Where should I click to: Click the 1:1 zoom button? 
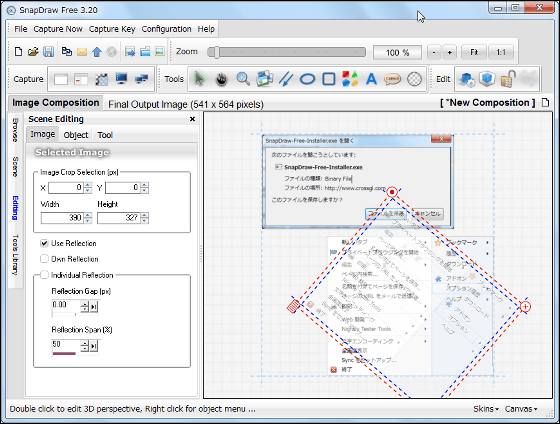click(501, 53)
